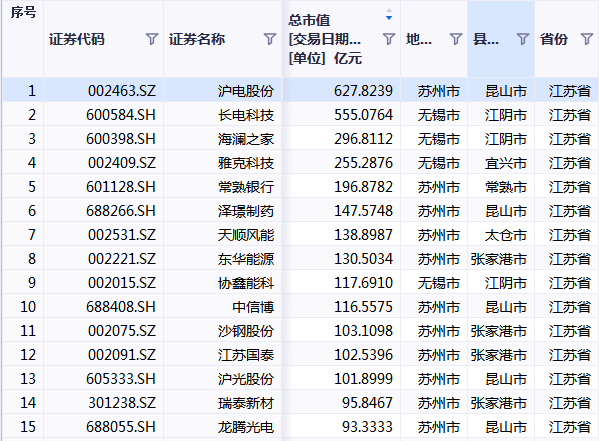Click the 证券代码 header label
Screen dimensions: 599x441
(76, 39)
